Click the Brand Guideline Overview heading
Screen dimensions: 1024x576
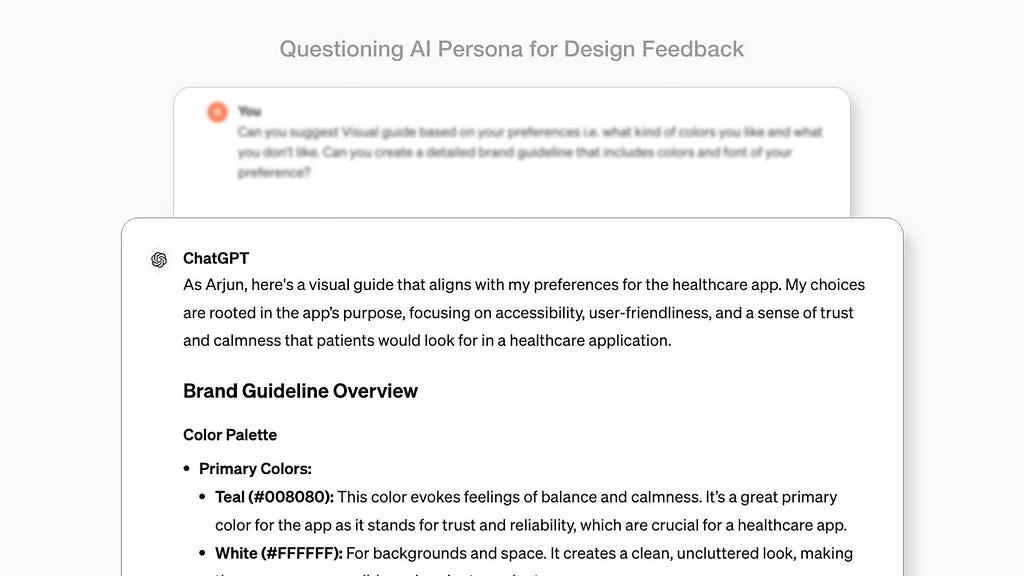(x=300, y=391)
